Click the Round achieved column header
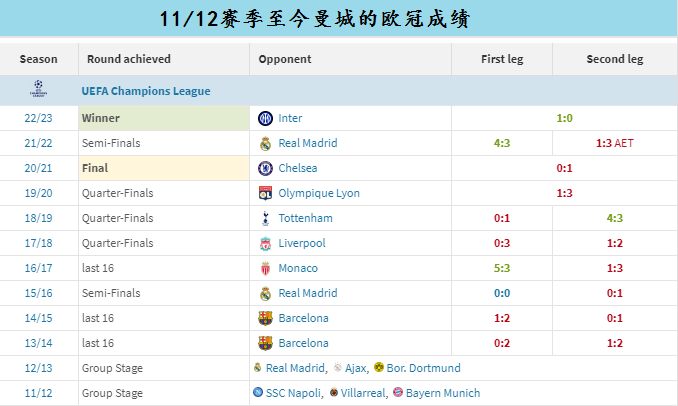The image size is (678, 406). point(129,59)
